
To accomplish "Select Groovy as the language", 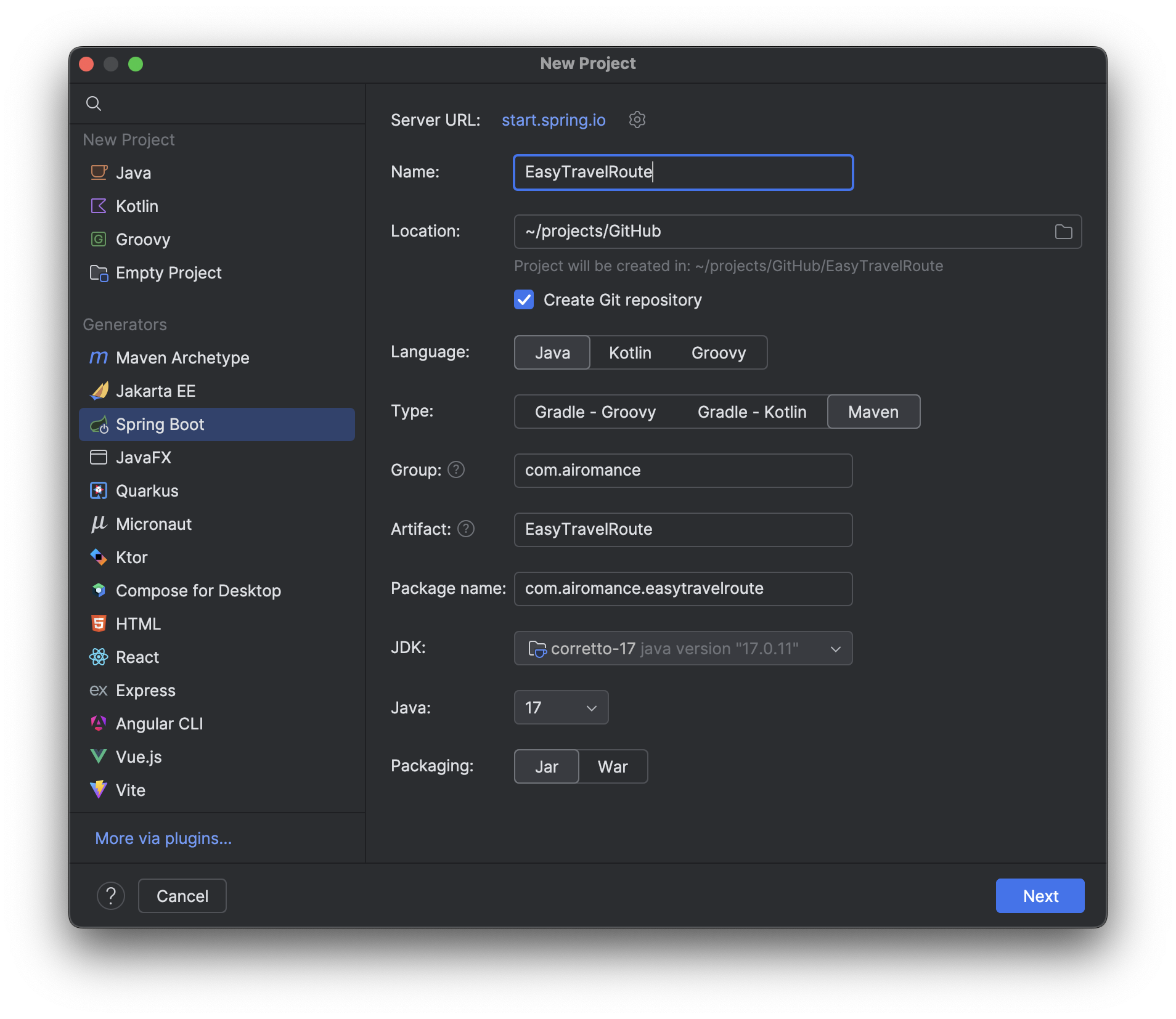I will click(719, 352).
